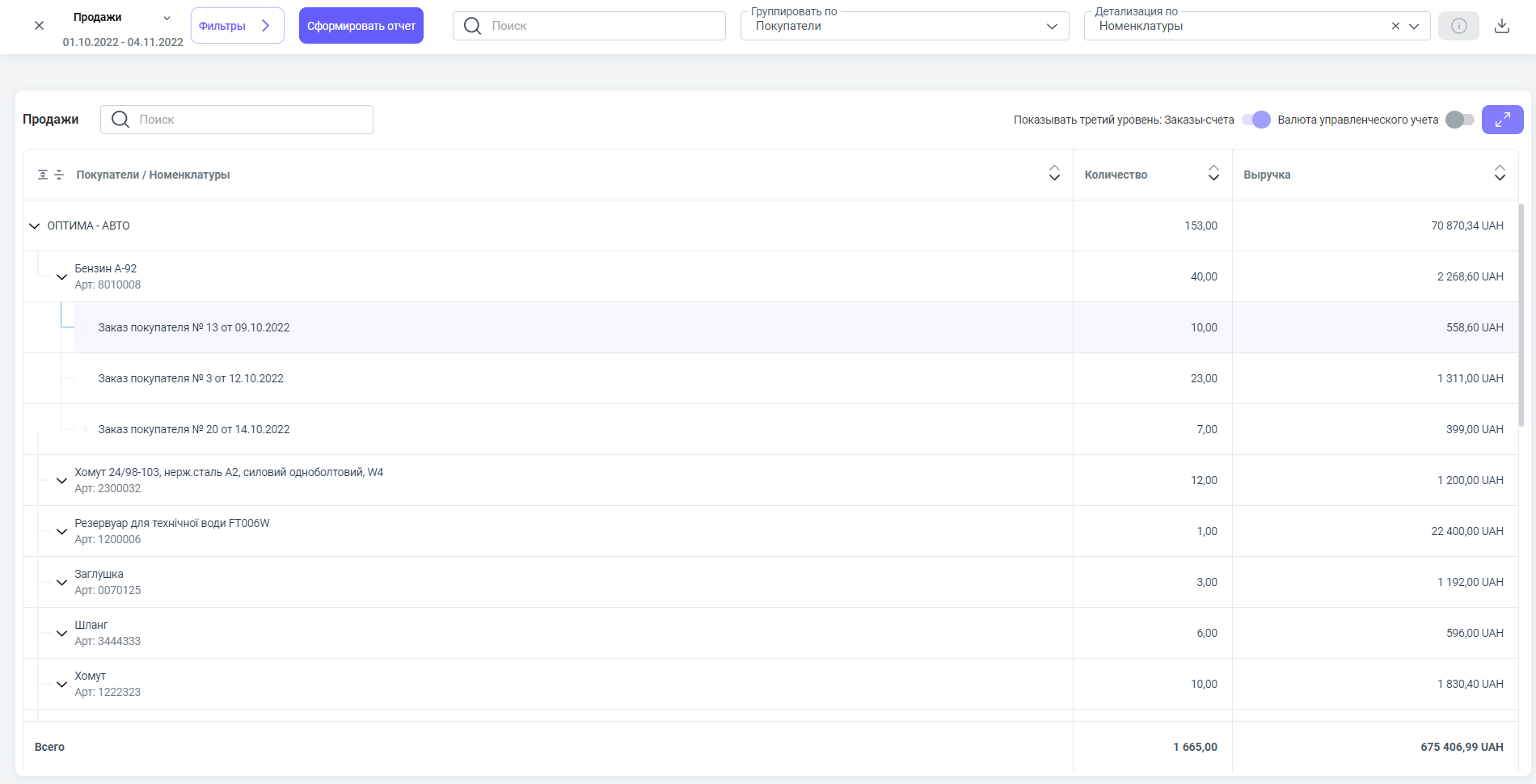This screenshot has height=784, width=1536.
Task: Collapse the ОПТИМА - АВТО group
Action: [x=34, y=226]
